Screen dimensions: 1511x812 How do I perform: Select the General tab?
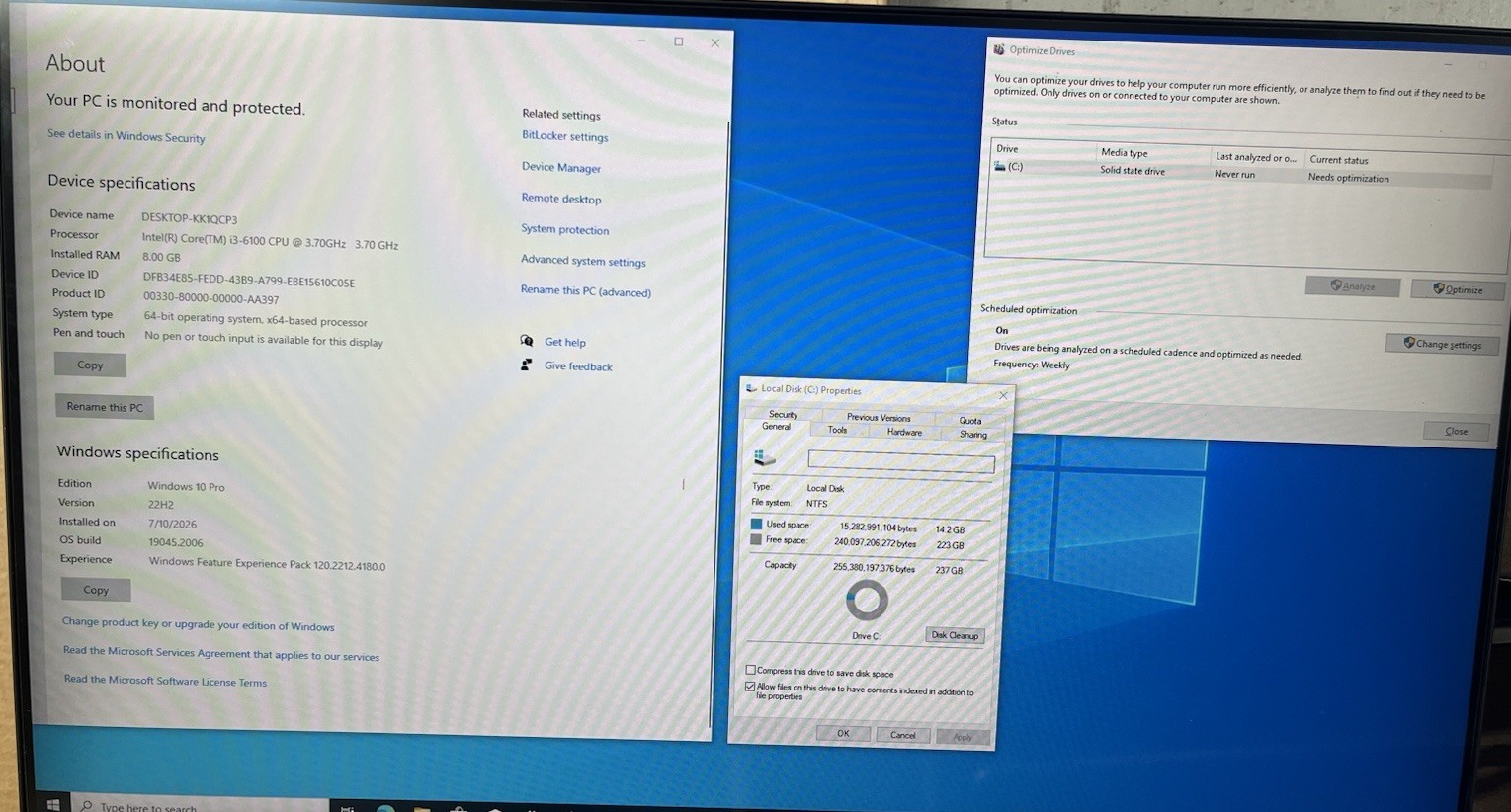776,427
